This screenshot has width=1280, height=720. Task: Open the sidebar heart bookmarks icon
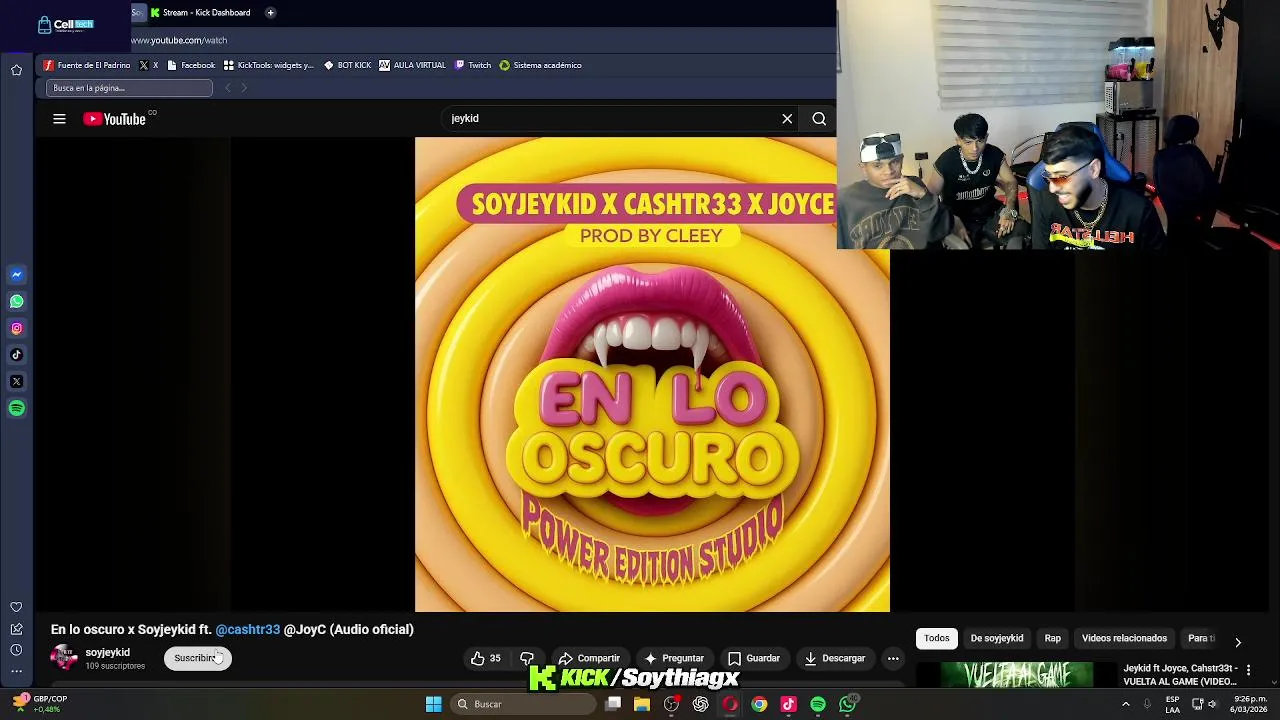(16, 607)
